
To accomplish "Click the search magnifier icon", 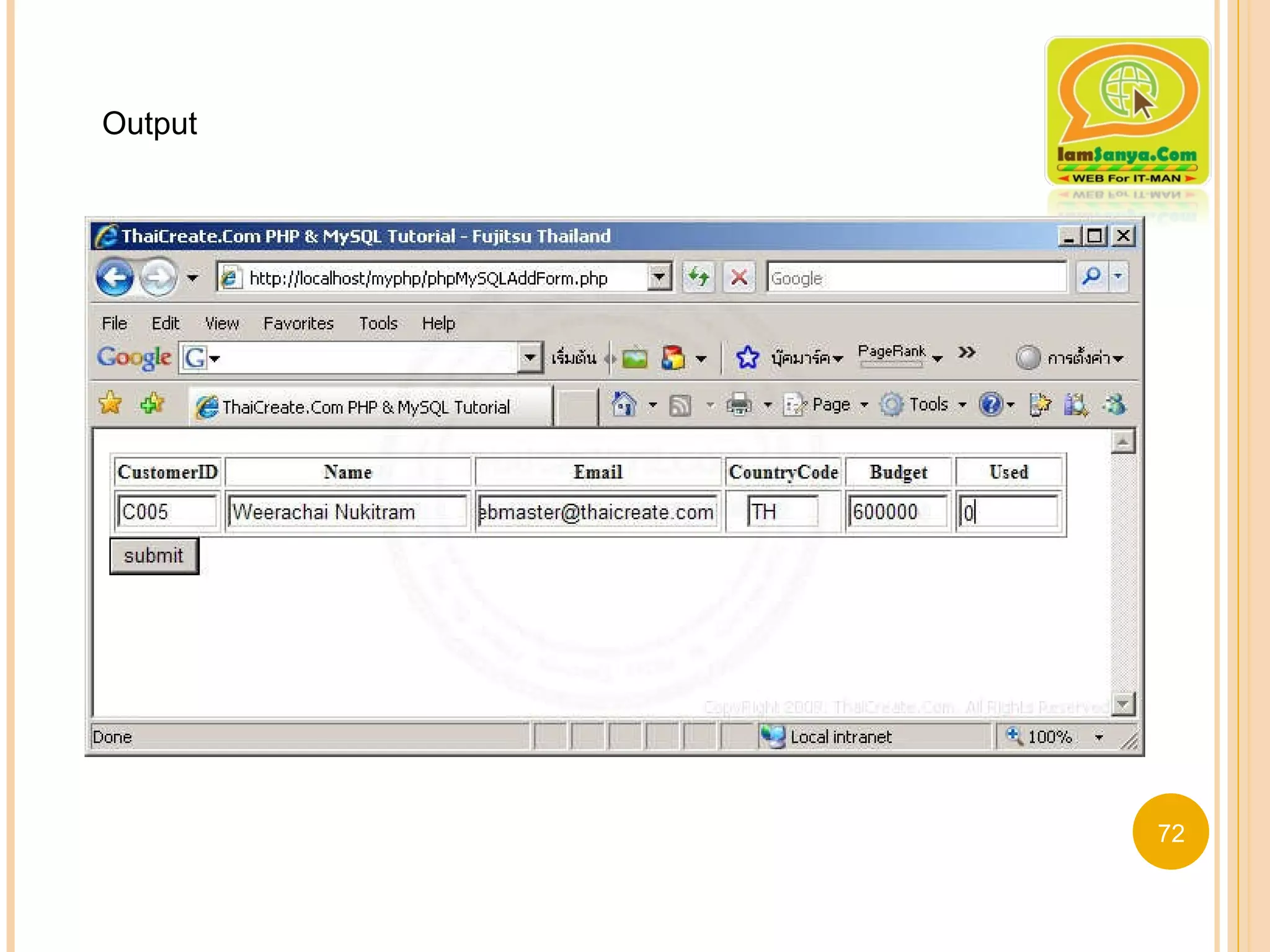I will click(x=1091, y=277).
